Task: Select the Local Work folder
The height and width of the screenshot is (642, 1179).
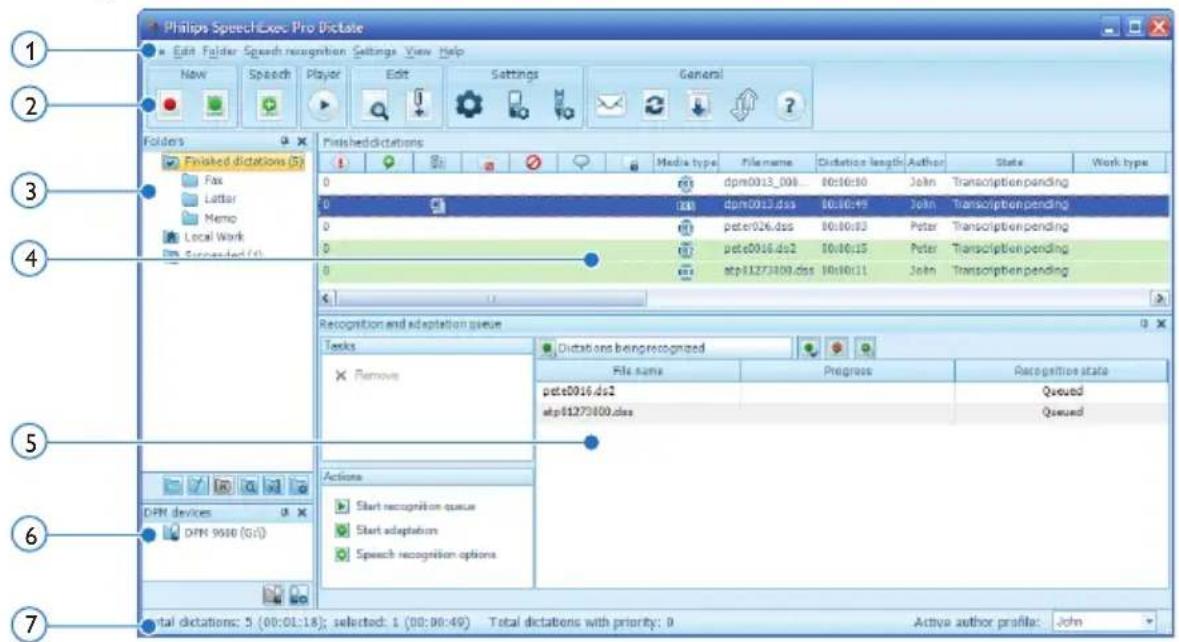Action: point(204,237)
